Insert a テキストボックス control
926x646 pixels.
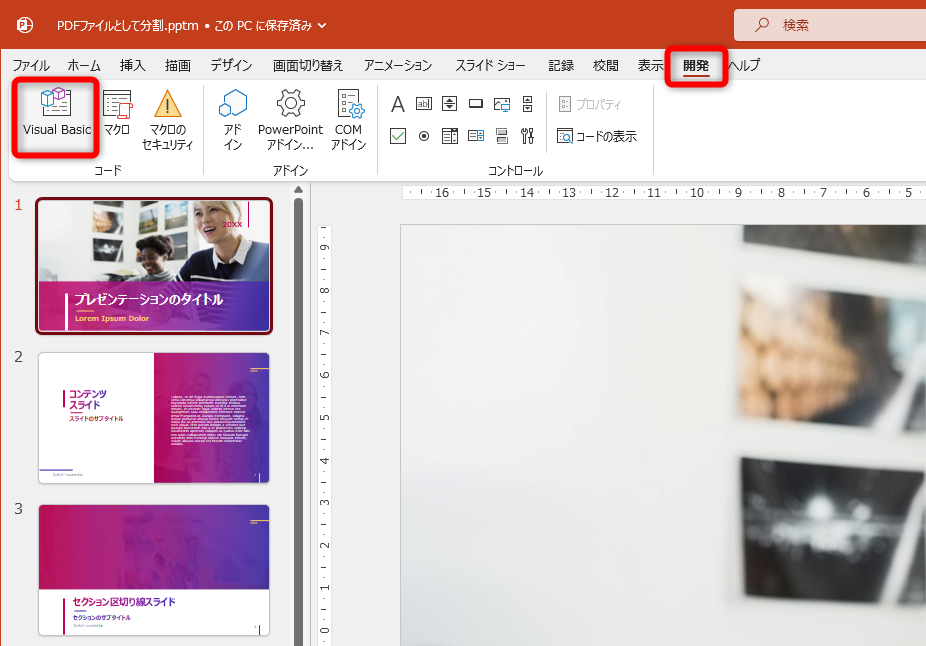point(423,103)
